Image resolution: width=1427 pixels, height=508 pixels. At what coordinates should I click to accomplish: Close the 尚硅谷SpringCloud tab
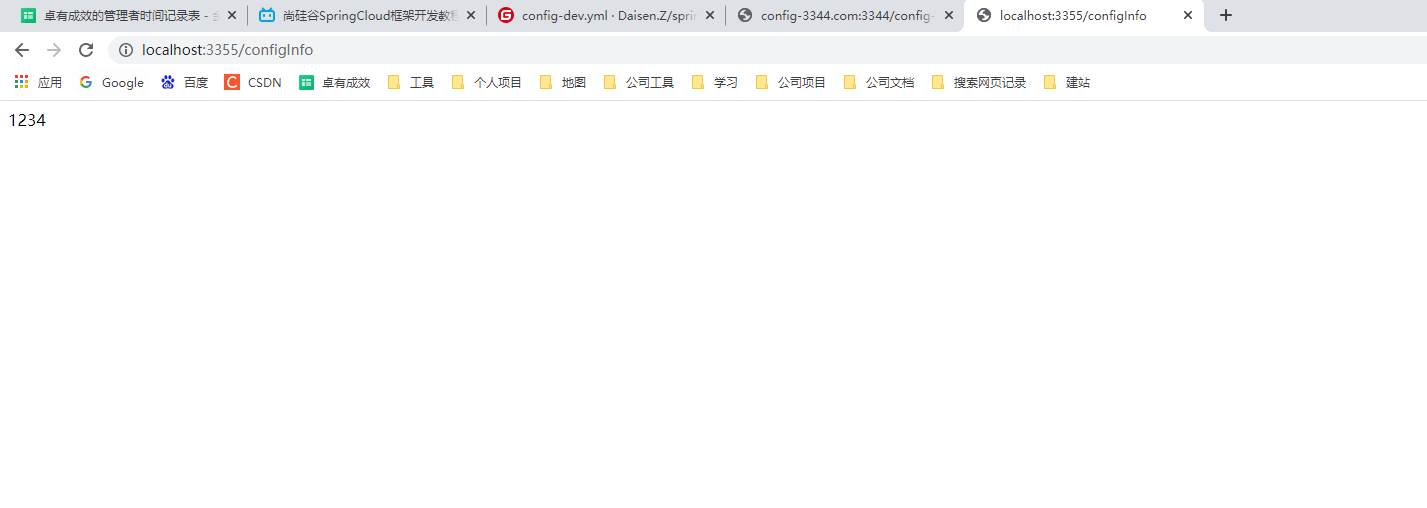[x=471, y=15]
